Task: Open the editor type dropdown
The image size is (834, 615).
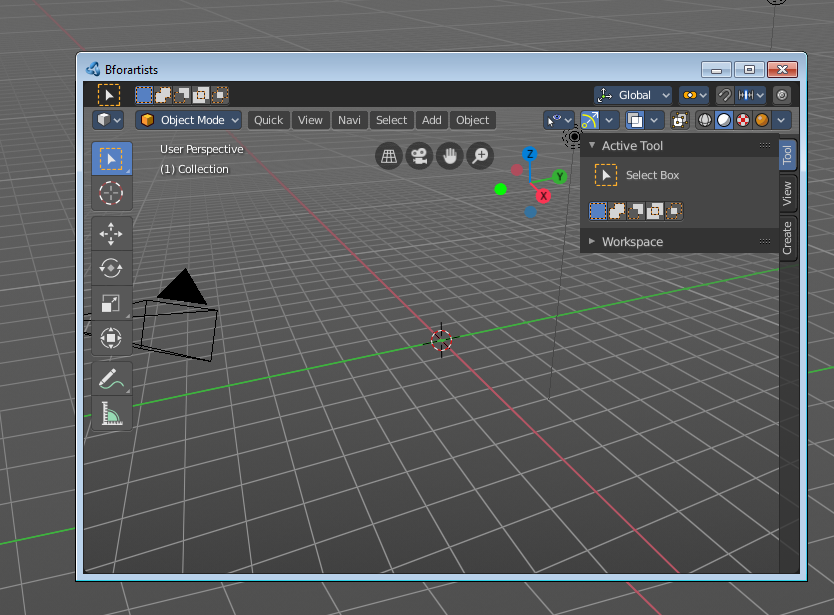Action: coord(108,120)
